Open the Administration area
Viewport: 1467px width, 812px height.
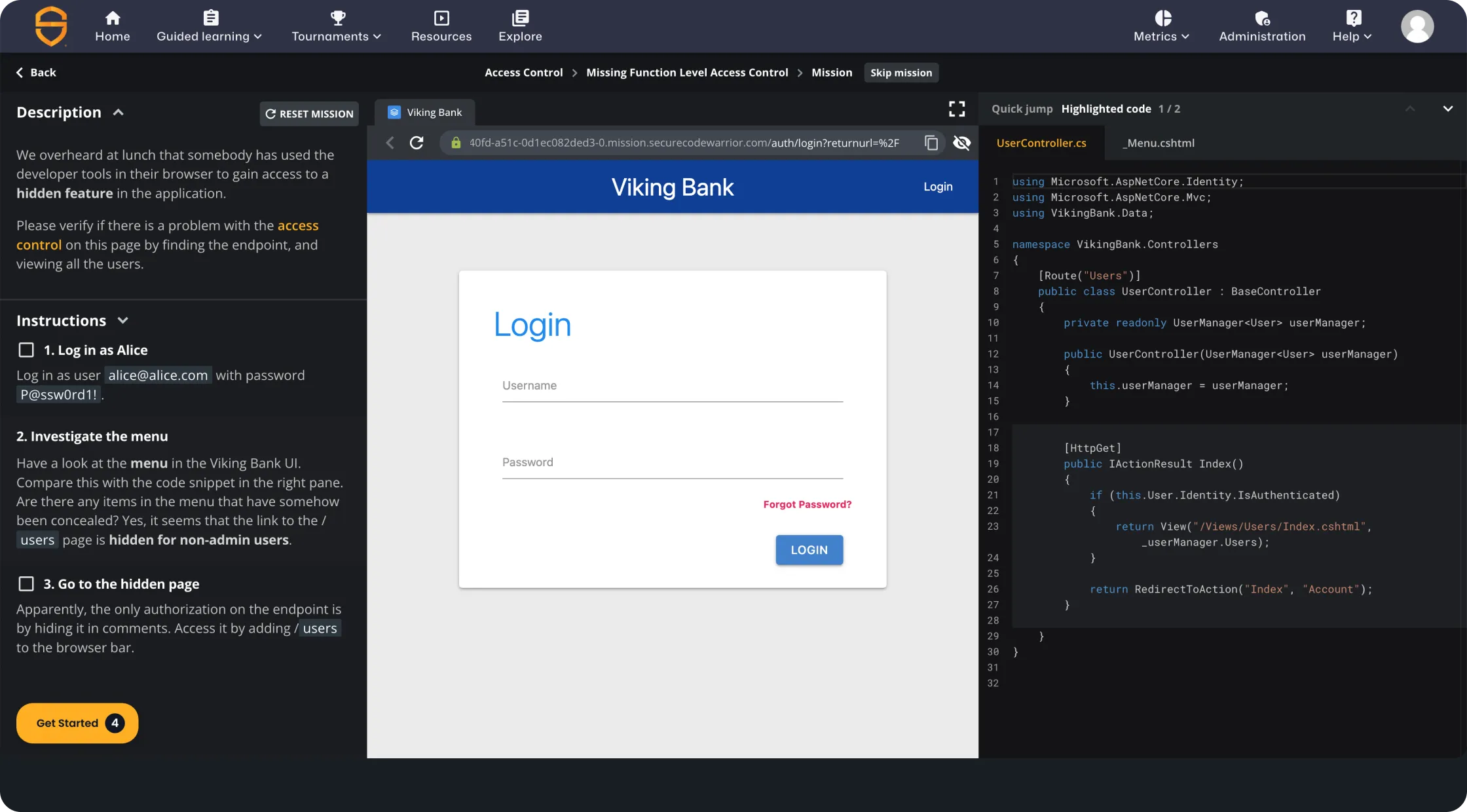click(x=1261, y=26)
